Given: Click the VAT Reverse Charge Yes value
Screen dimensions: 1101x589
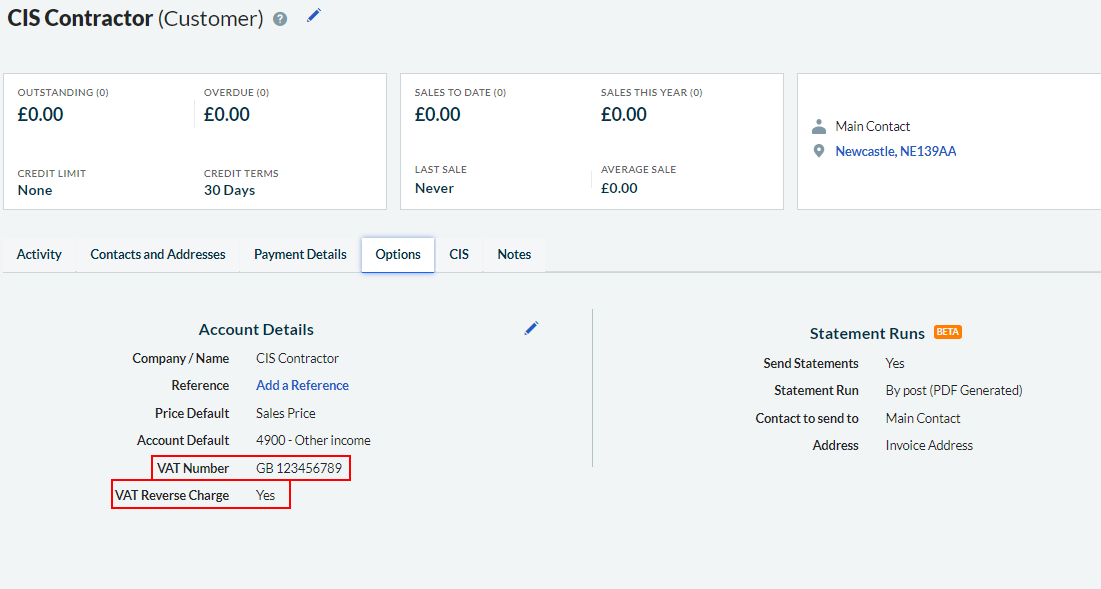Looking at the screenshot, I should [x=265, y=495].
